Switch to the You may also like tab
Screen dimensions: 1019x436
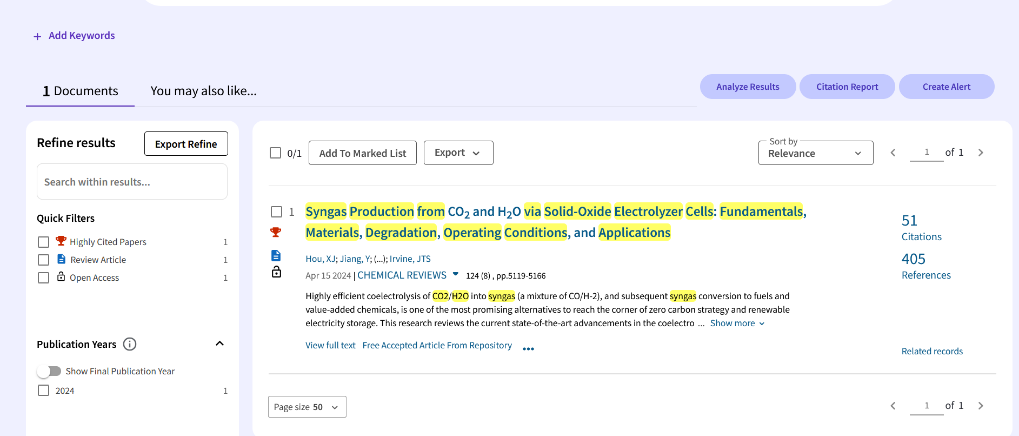pyautogui.click(x=203, y=91)
